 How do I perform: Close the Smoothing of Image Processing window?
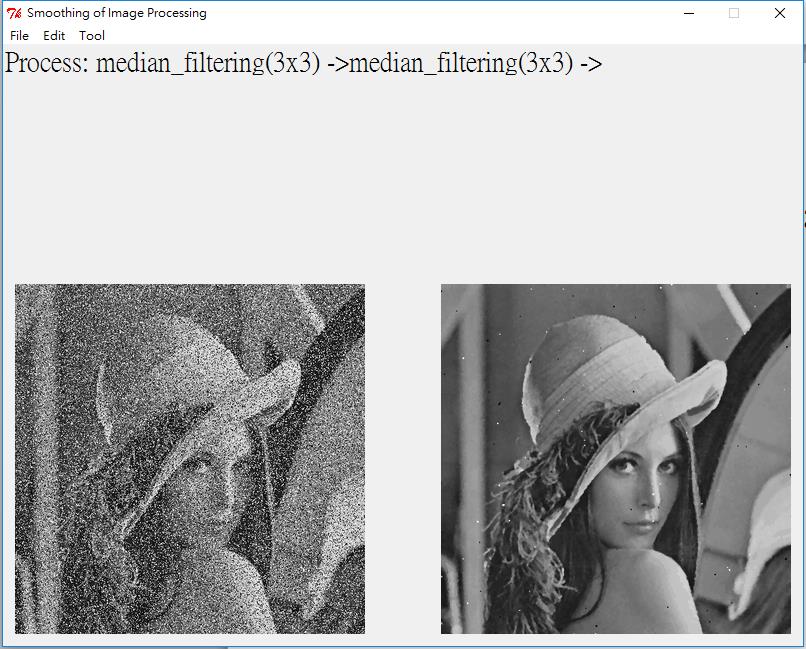780,13
